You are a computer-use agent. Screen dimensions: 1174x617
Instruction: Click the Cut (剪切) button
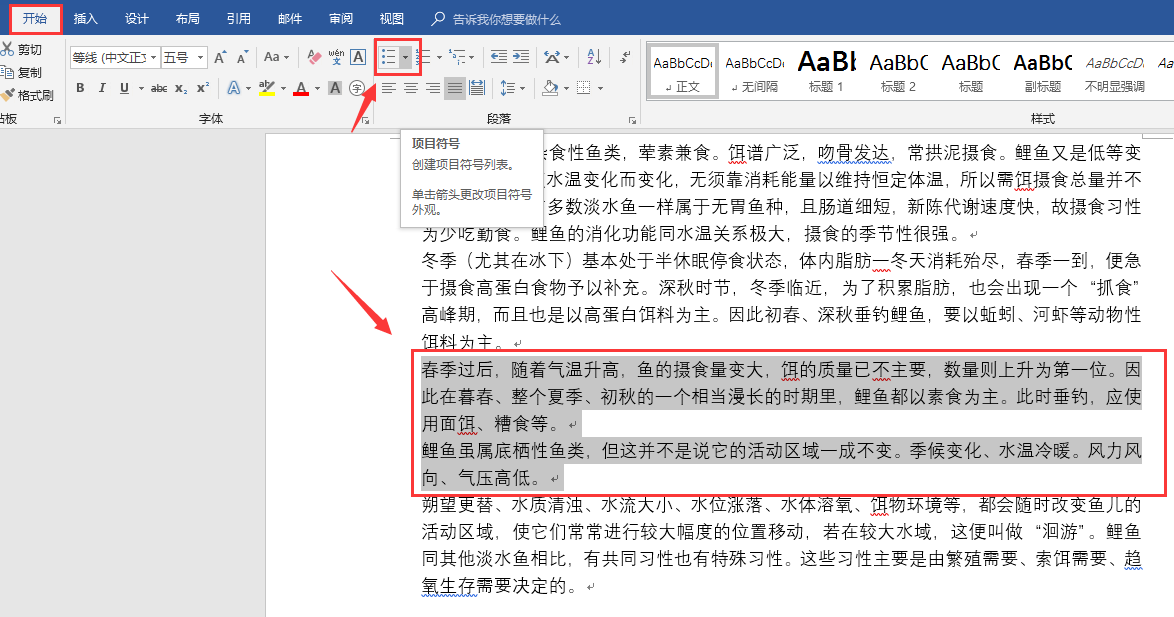click(x=21, y=49)
